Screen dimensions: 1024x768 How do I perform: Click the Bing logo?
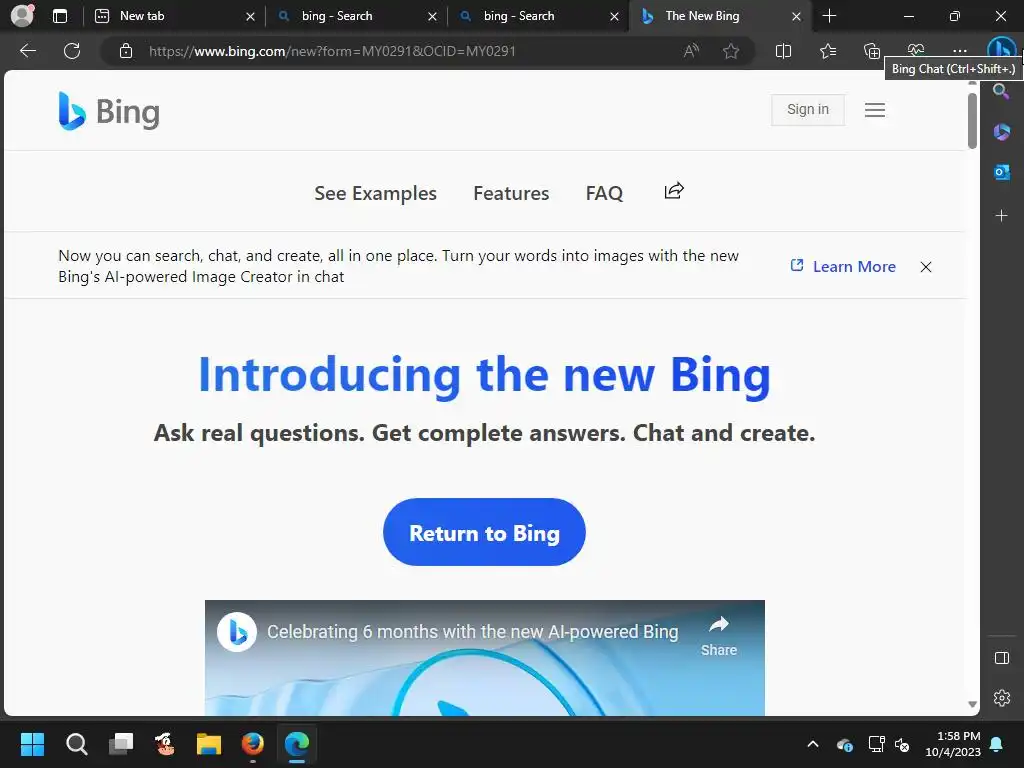tap(108, 111)
